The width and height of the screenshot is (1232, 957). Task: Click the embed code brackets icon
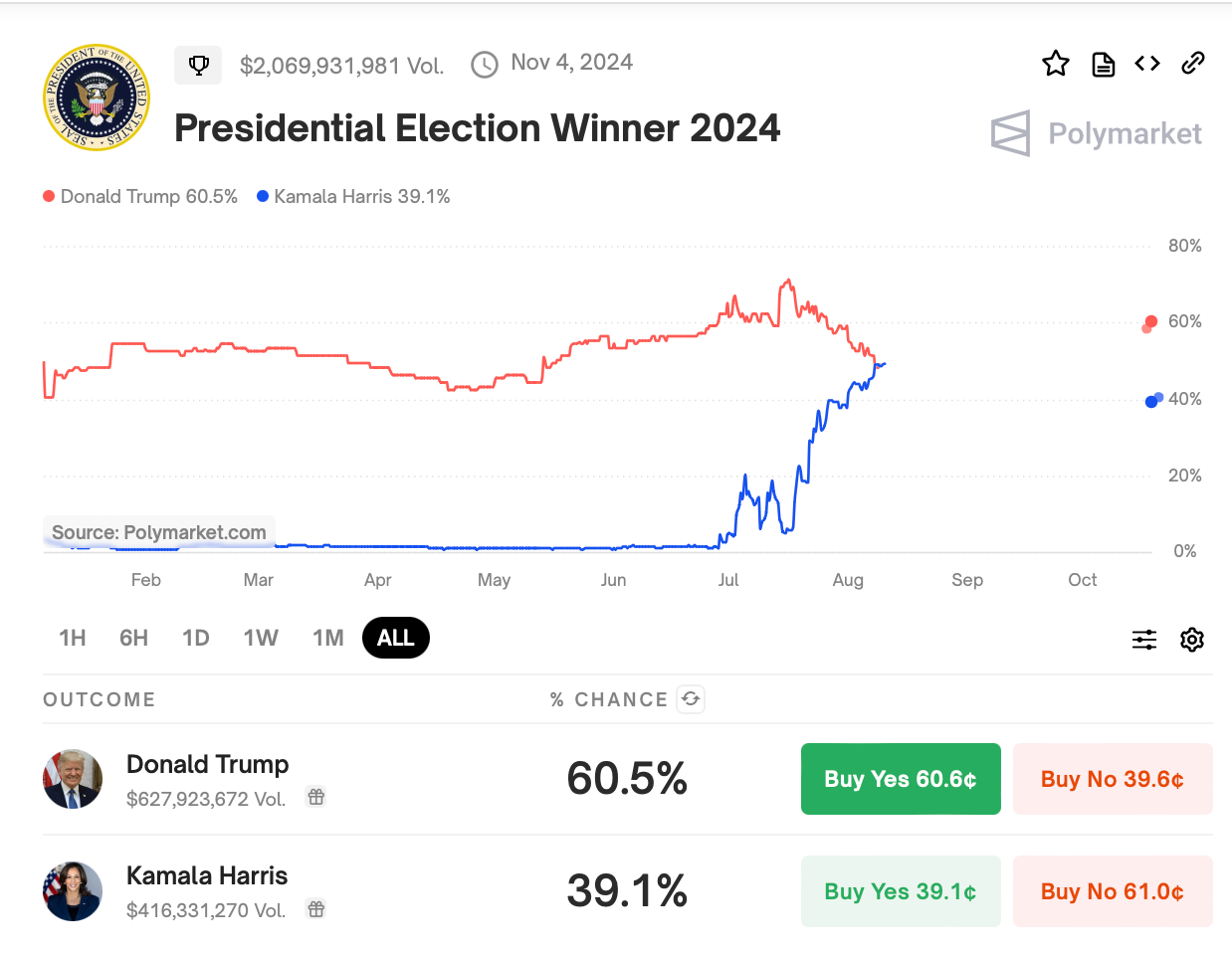(x=1147, y=64)
